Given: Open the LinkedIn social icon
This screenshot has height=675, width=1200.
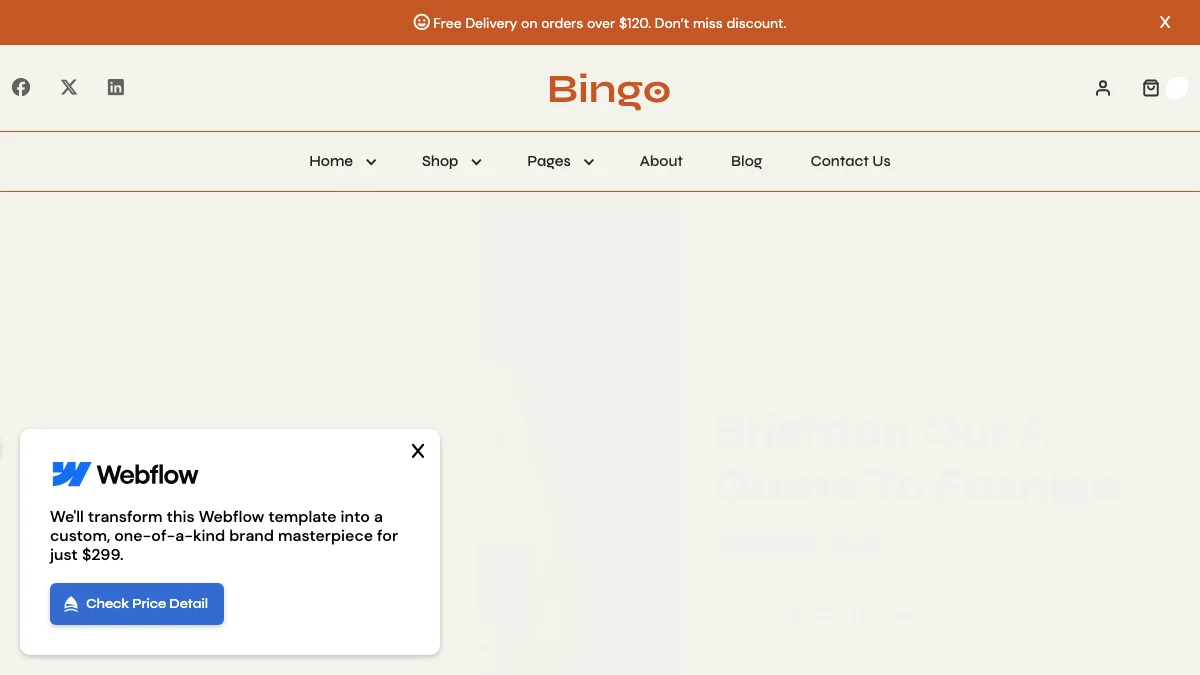Looking at the screenshot, I should click(x=116, y=87).
